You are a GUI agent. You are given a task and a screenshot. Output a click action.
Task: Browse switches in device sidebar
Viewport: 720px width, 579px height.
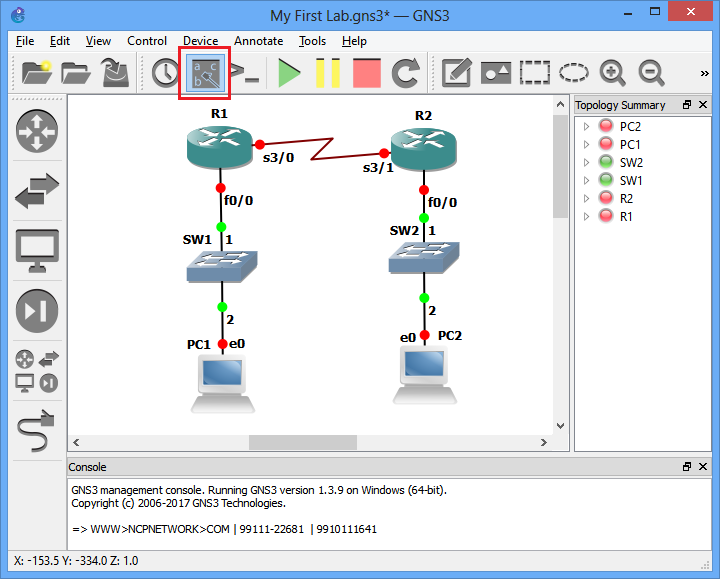(37, 191)
